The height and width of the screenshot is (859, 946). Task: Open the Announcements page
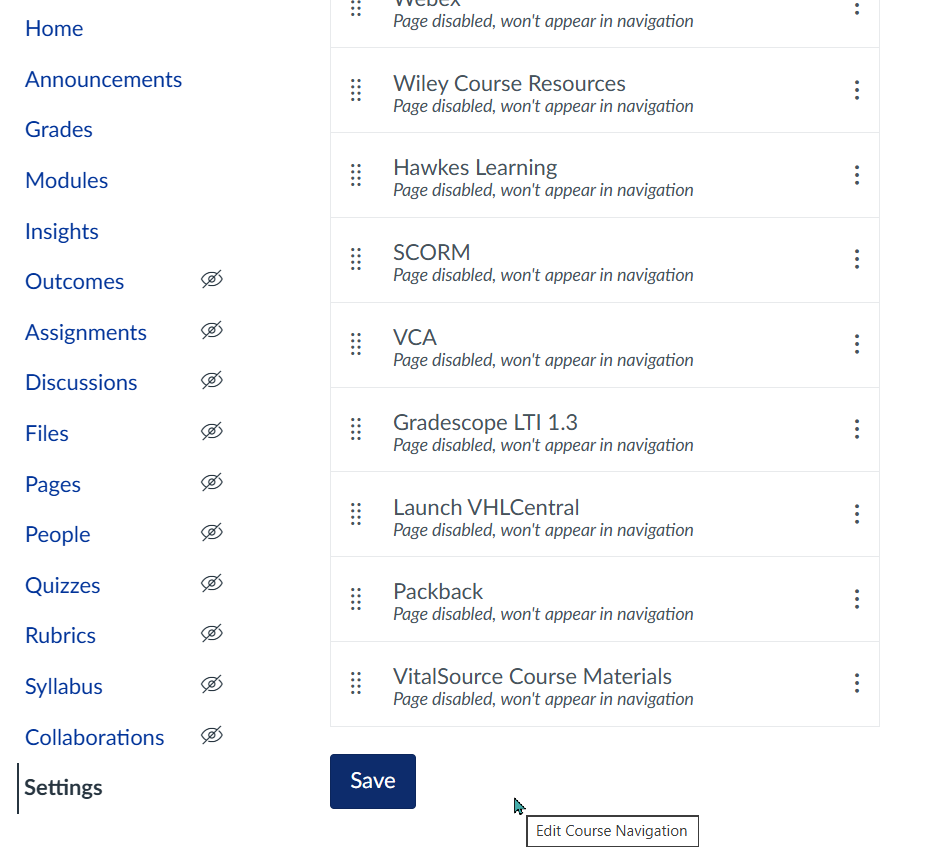103,79
